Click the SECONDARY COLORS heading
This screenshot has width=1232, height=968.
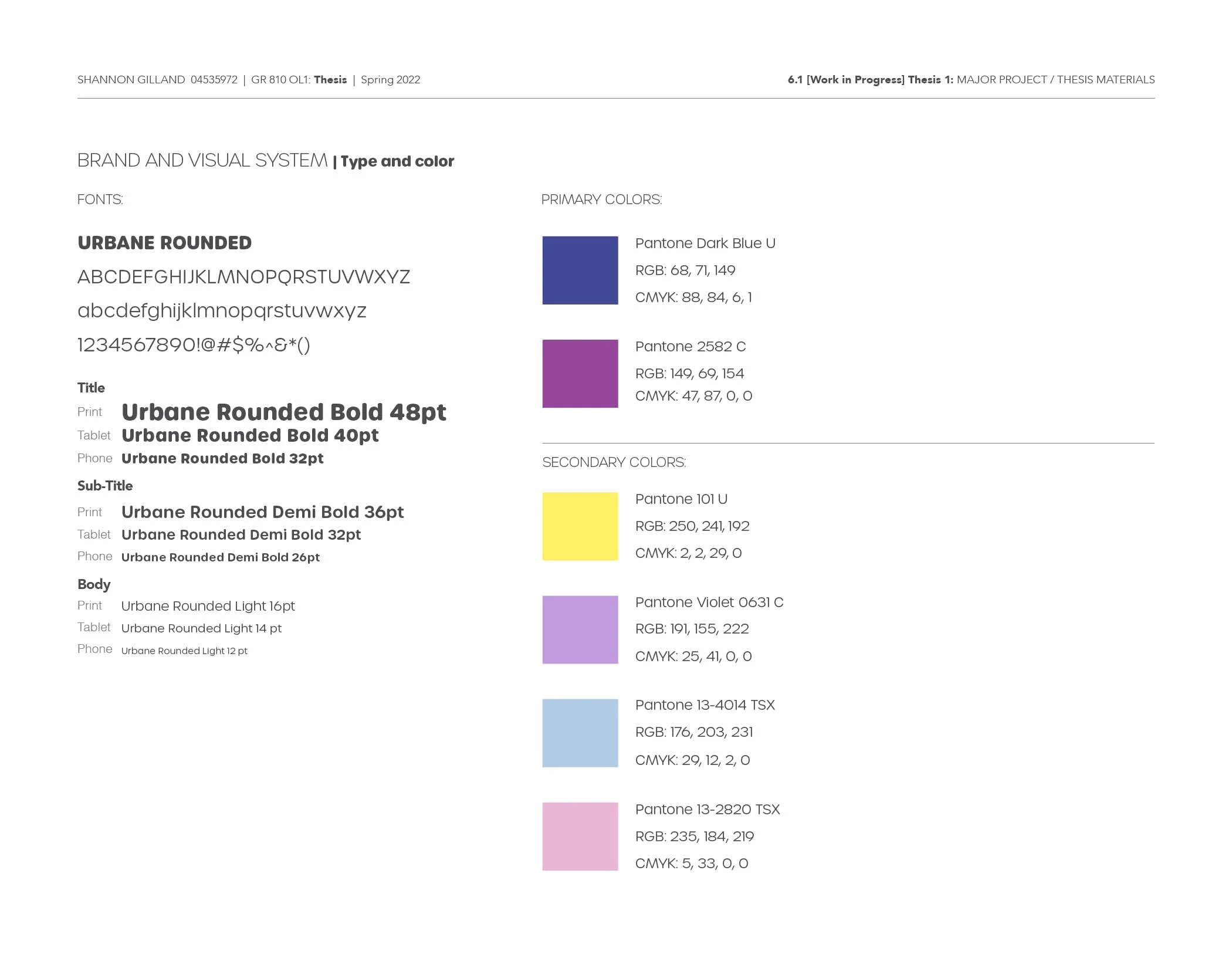[x=614, y=462]
